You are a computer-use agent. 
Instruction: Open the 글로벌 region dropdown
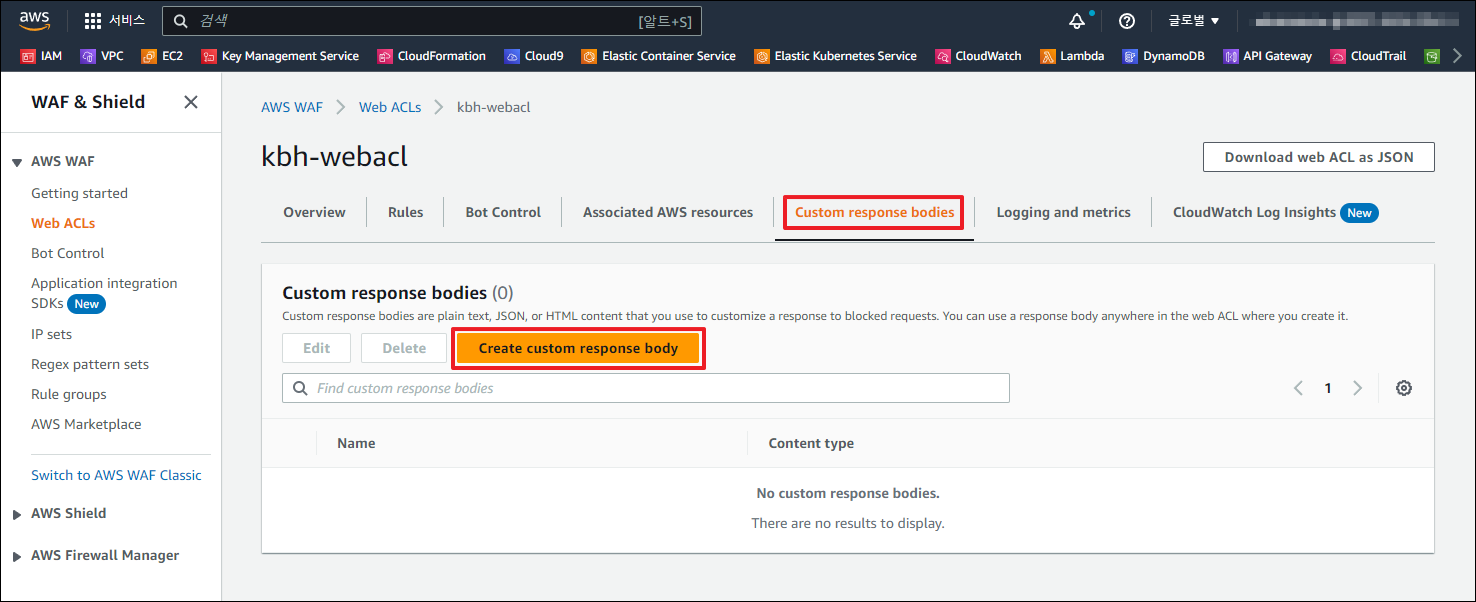1194,21
